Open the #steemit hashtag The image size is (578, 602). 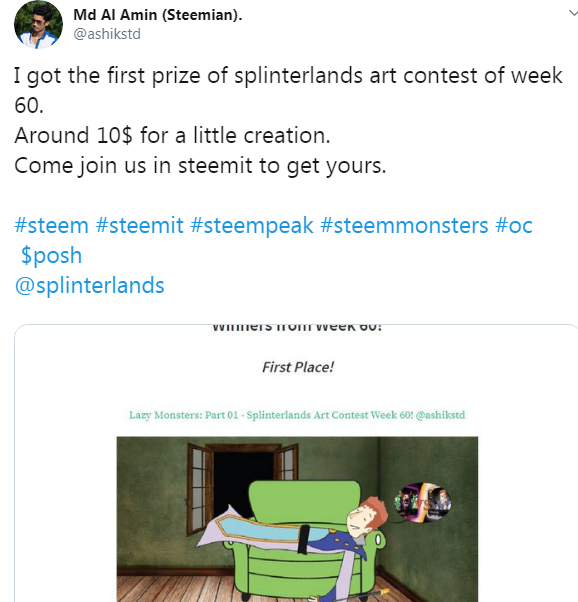pyautogui.click(x=139, y=225)
